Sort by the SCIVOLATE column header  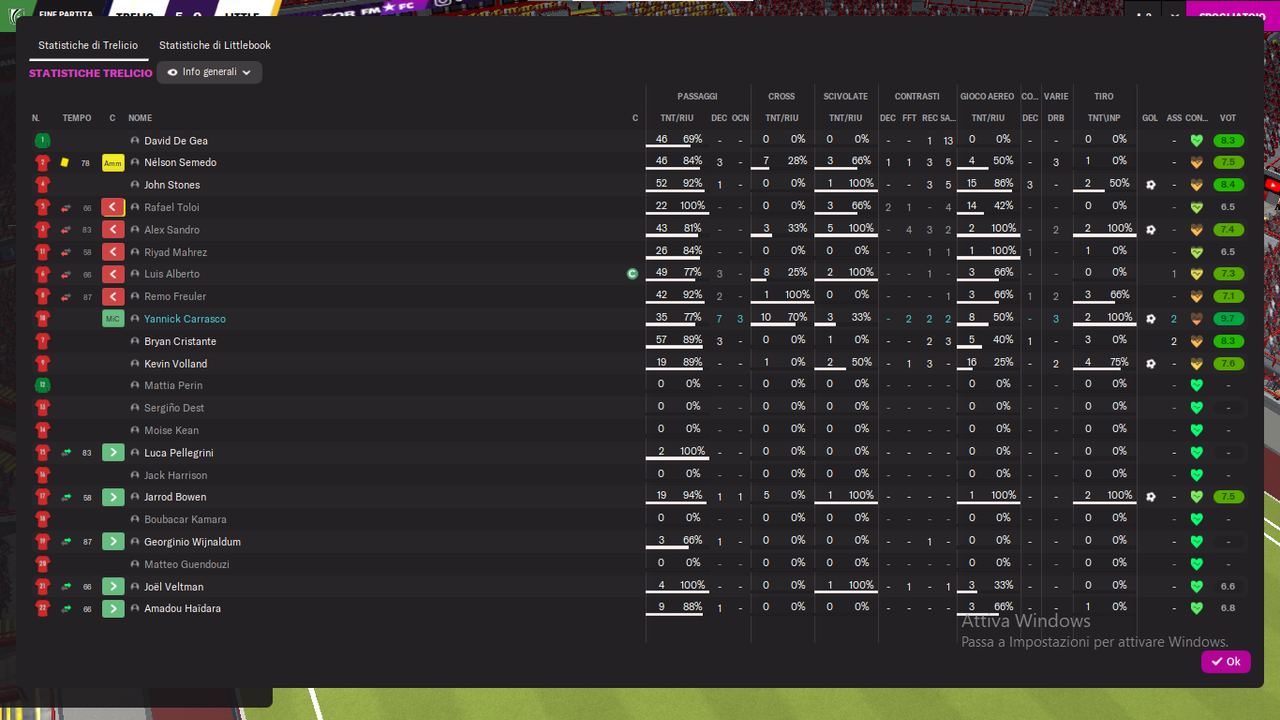click(x=845, y=97)
